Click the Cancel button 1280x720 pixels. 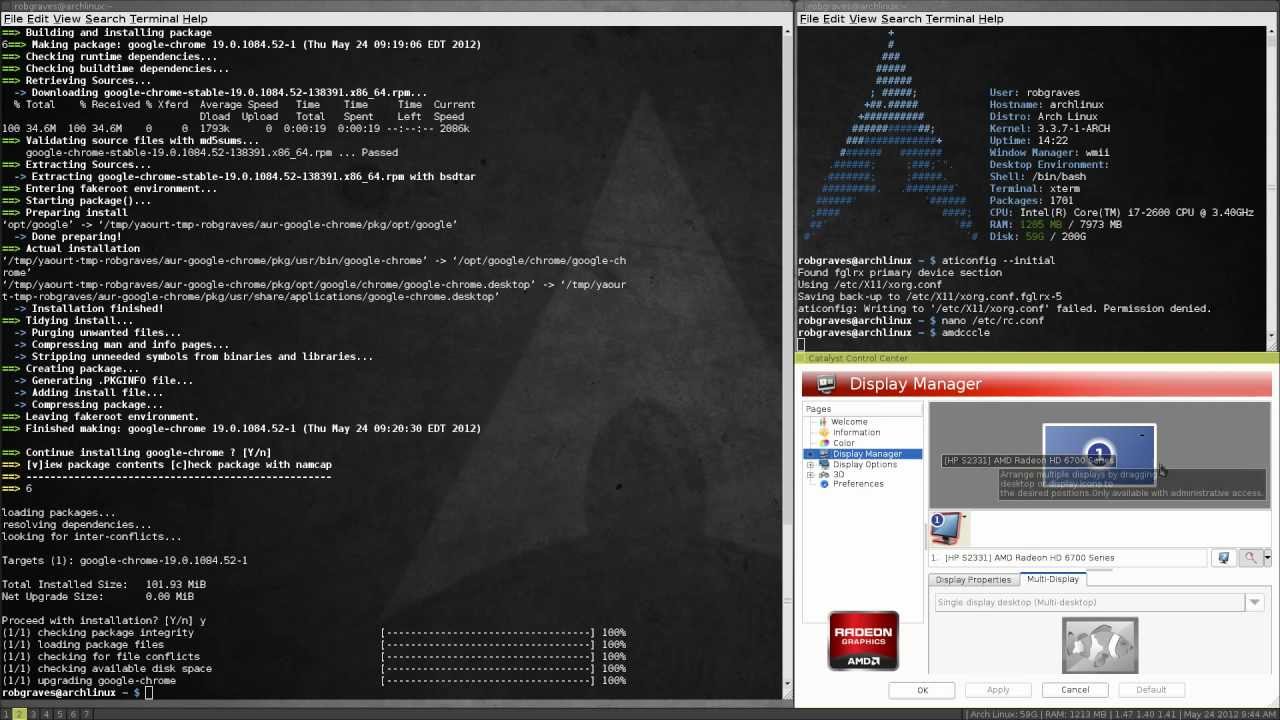pos(1075,690)
